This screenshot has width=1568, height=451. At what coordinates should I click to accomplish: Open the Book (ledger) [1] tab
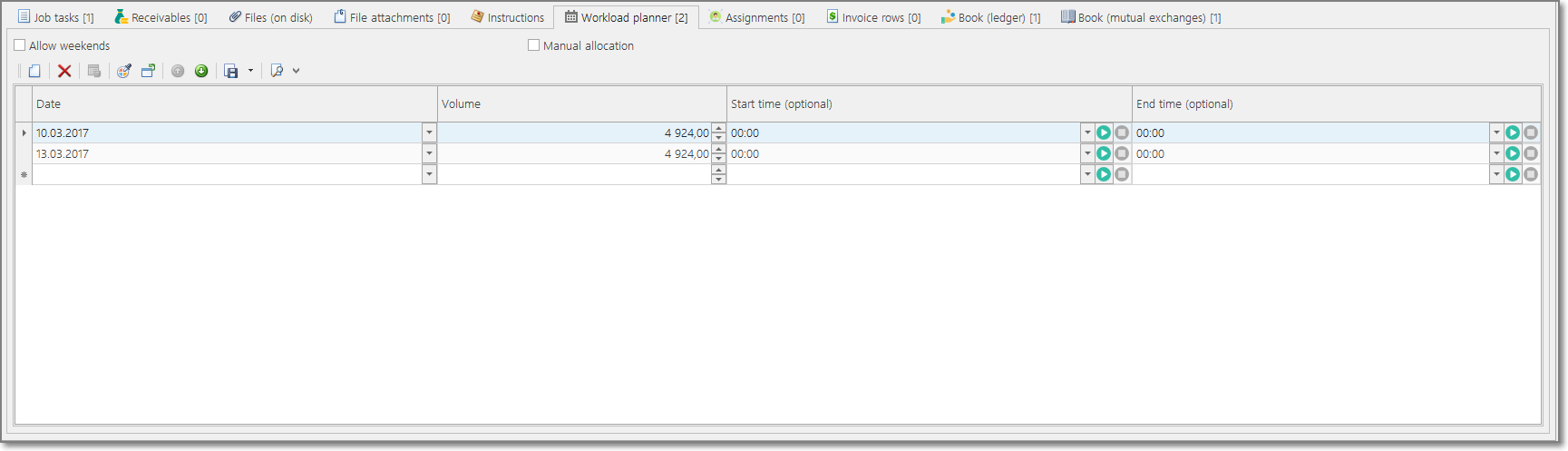point(991,17)
